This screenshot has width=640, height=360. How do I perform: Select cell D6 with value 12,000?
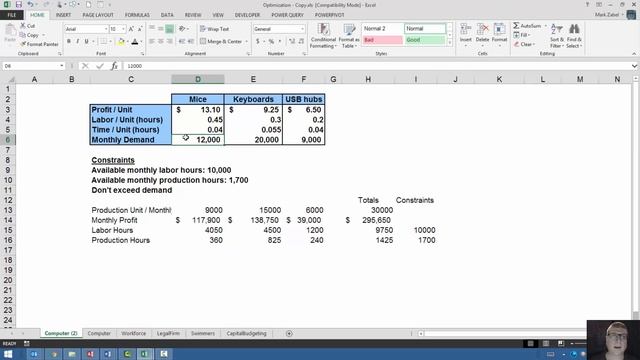[198, 140]
